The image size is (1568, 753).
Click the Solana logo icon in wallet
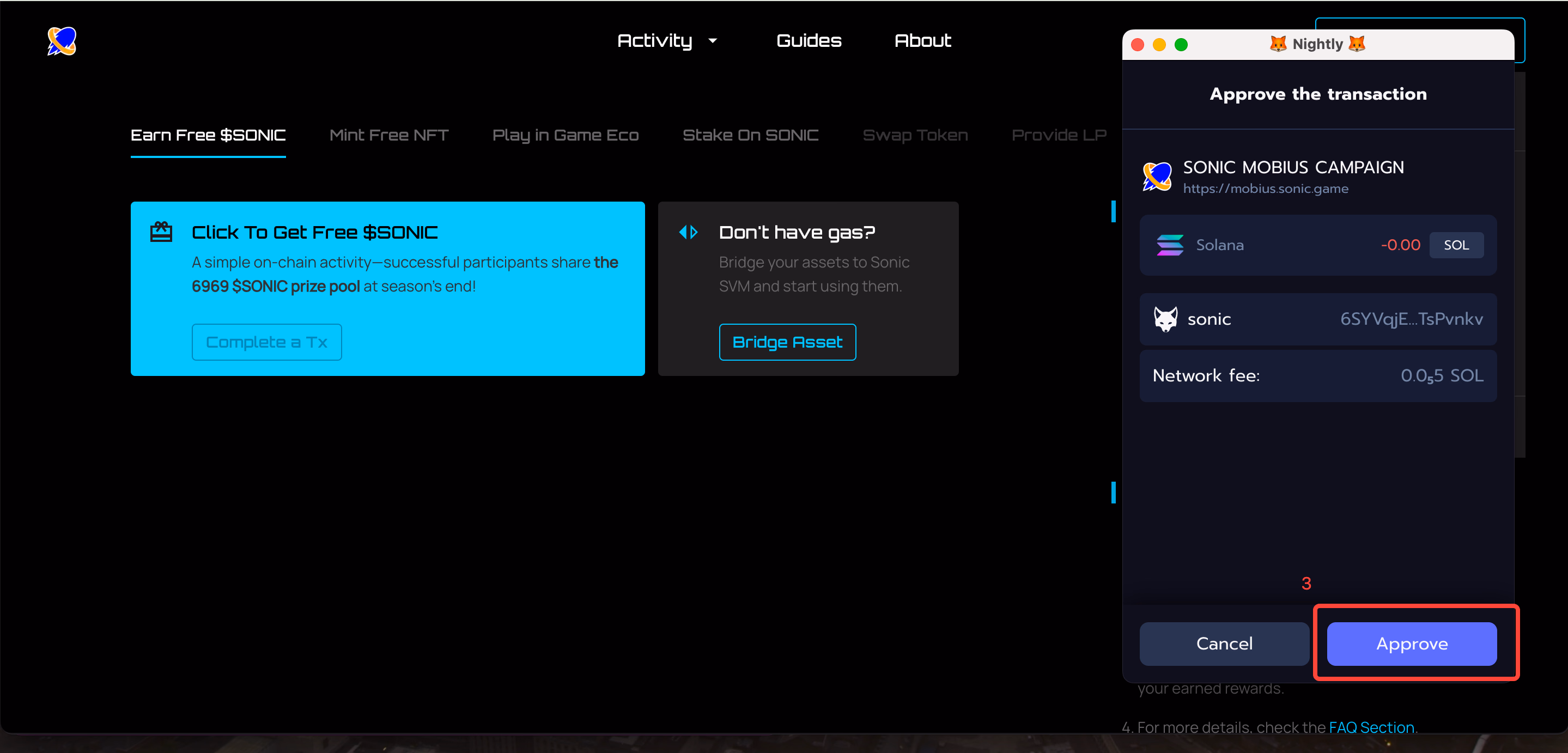(1169, 245)
